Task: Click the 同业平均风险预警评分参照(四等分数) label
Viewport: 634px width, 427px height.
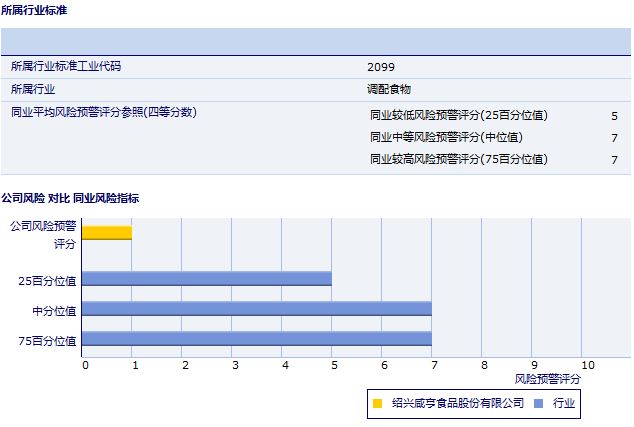Action: (104, 112)
